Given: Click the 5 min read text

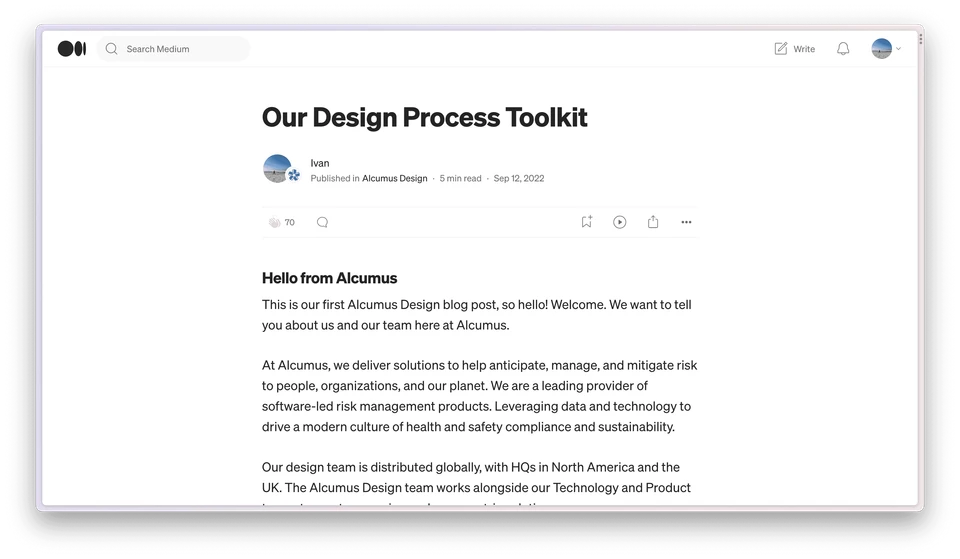Looking at the screenshot, I should tap(460, 178).
